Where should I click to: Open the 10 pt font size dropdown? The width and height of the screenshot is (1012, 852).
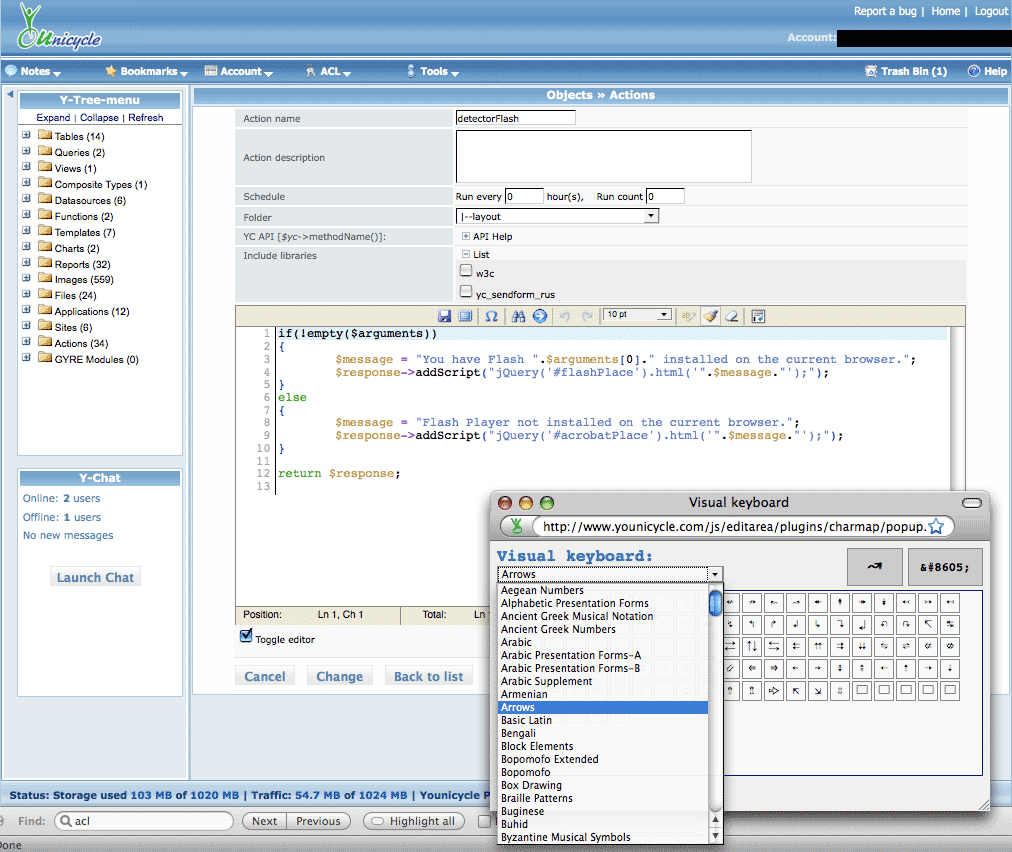click(x=637, y=315)
